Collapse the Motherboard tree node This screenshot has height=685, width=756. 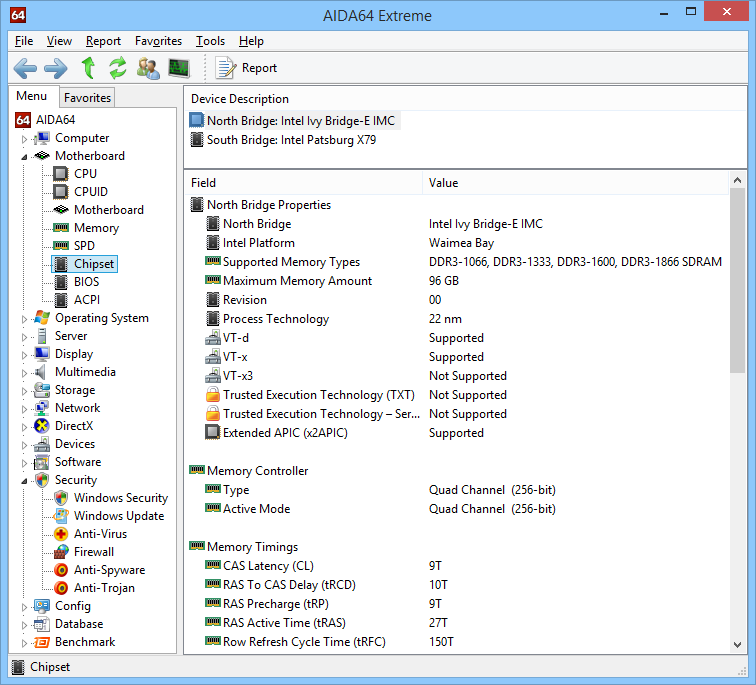[x=24, y=157]
